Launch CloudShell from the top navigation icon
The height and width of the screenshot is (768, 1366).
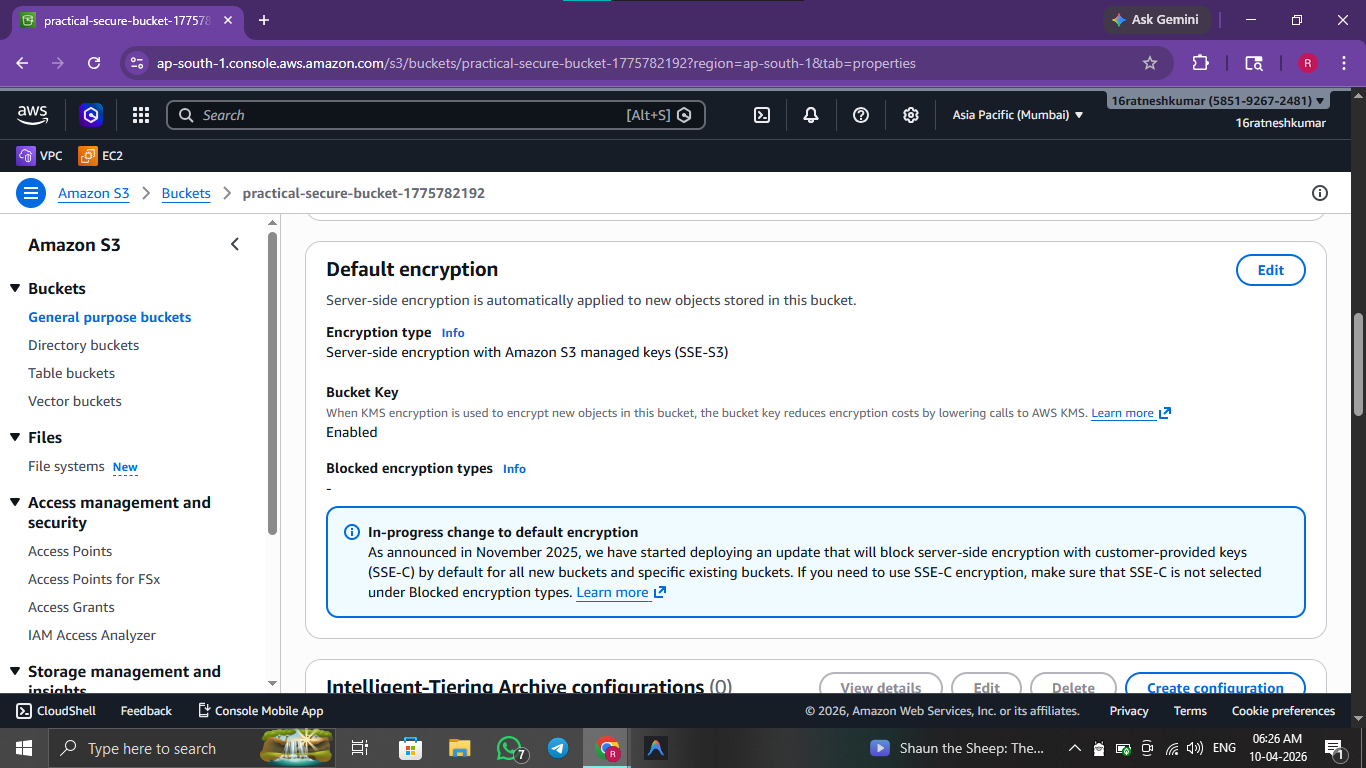point(762,115)
